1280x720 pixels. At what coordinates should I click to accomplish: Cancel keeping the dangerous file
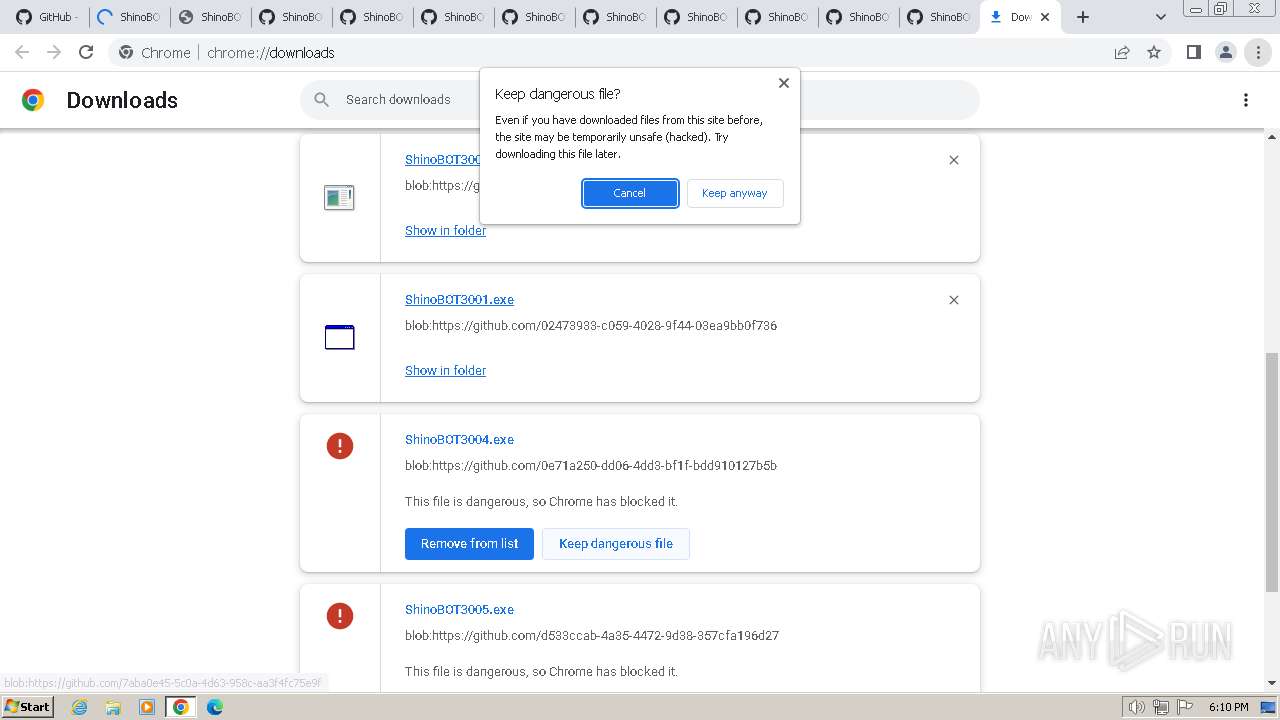coord(630,193)
